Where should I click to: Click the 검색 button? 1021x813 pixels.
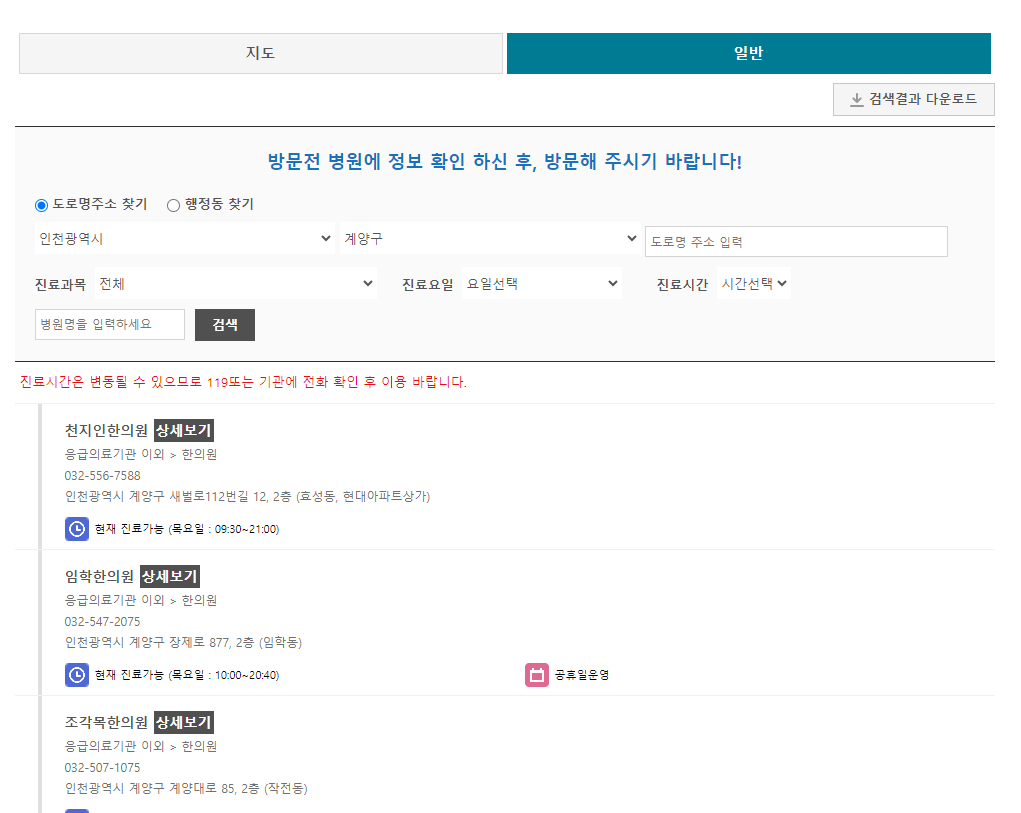click(x=225, y=325)
